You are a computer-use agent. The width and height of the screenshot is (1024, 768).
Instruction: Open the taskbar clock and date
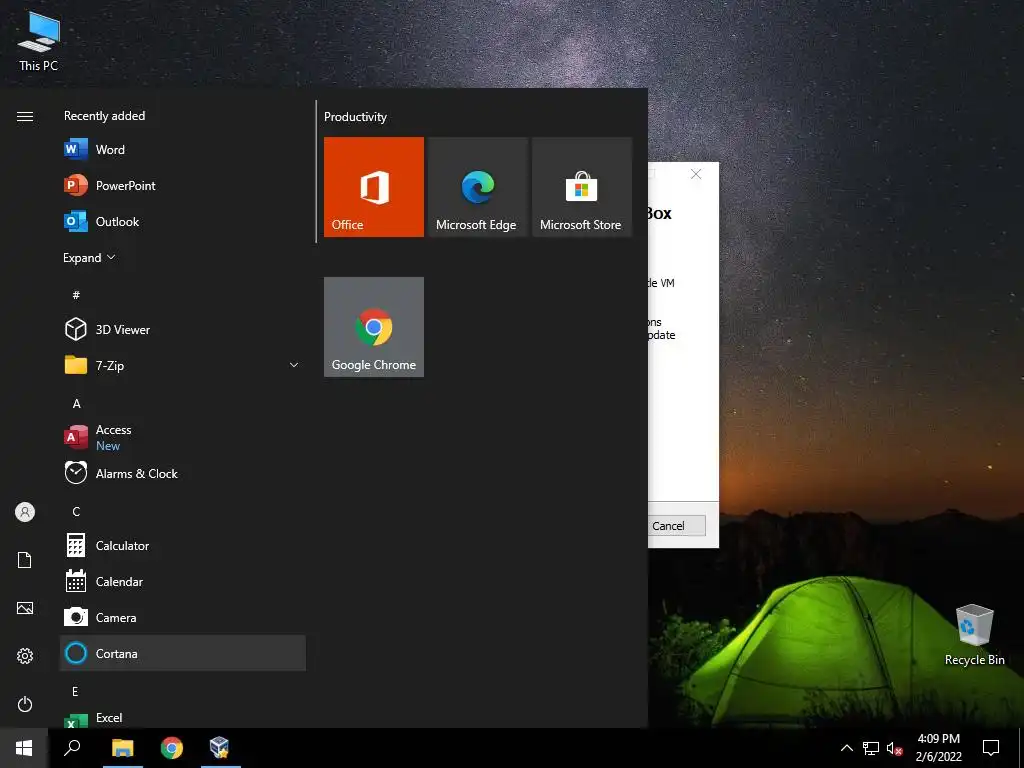click(x=938, y=748)
